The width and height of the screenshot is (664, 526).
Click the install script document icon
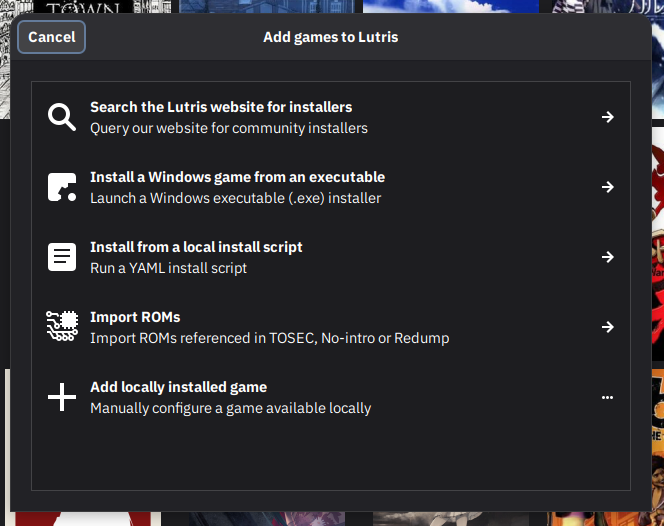pos(62,257)
